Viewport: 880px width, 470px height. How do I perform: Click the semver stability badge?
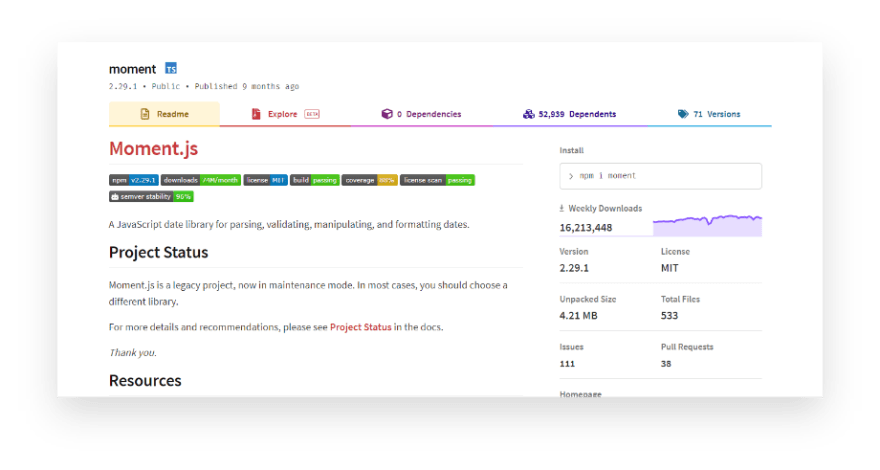(x=151, y=197)
